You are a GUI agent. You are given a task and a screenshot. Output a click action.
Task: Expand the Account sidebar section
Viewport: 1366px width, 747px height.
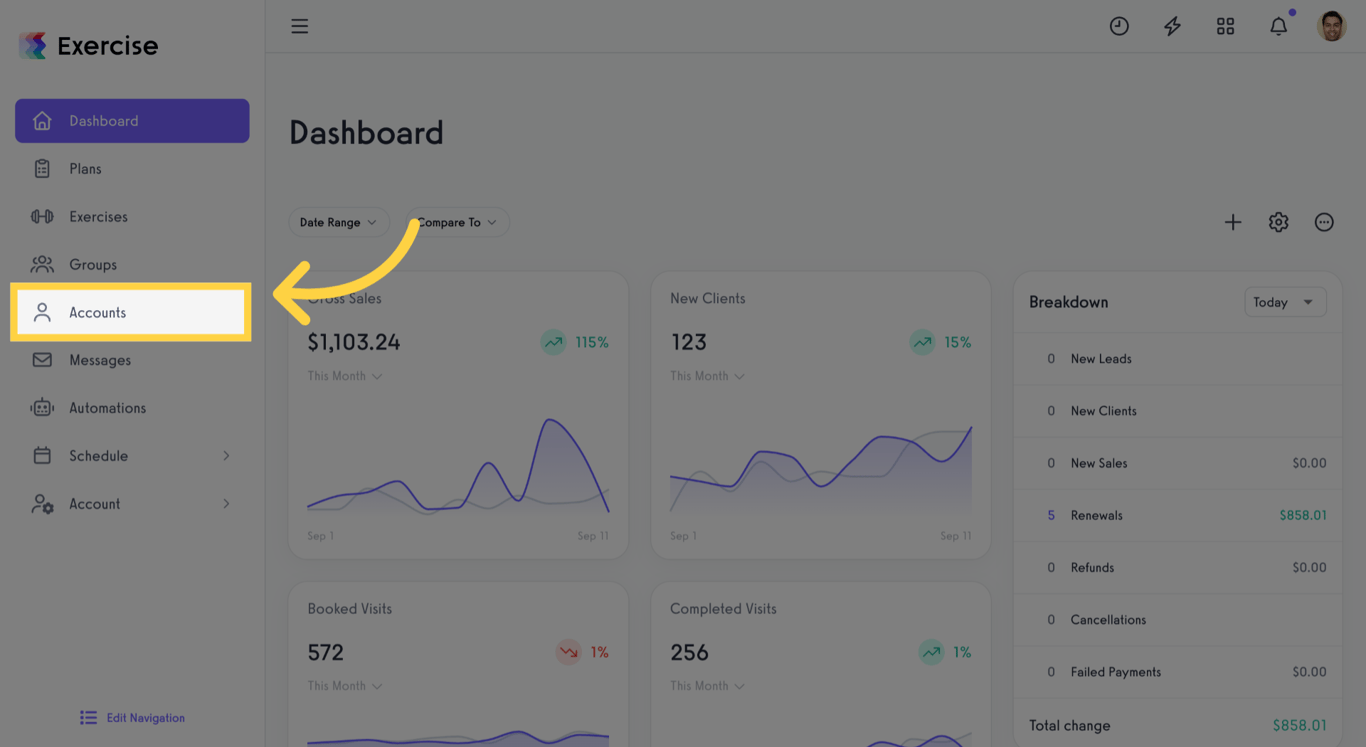pyautogui.click(x=131, y=503)
